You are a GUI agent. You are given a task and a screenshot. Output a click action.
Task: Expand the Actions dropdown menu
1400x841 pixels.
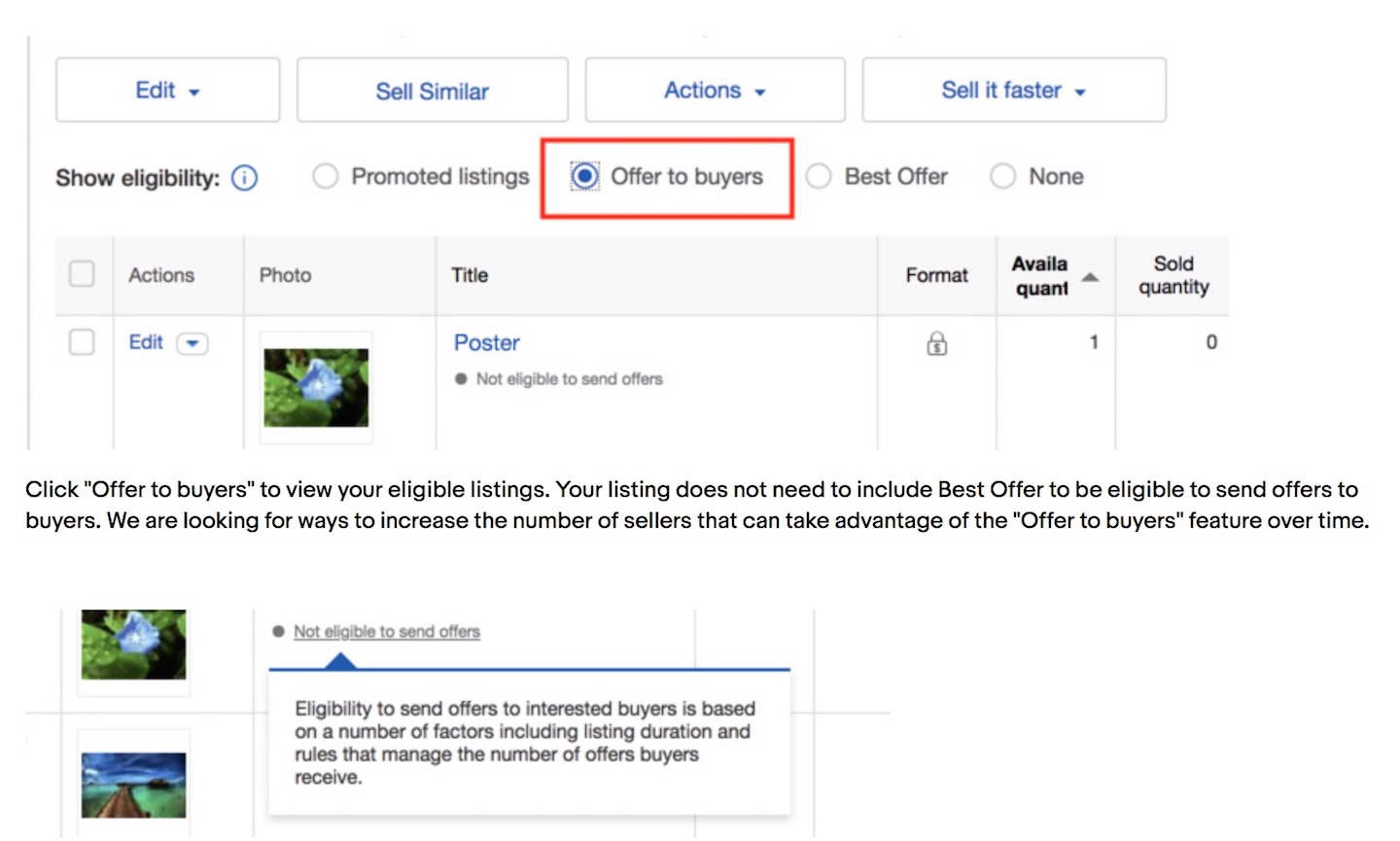pyautogui.click(x=715, y=90)
